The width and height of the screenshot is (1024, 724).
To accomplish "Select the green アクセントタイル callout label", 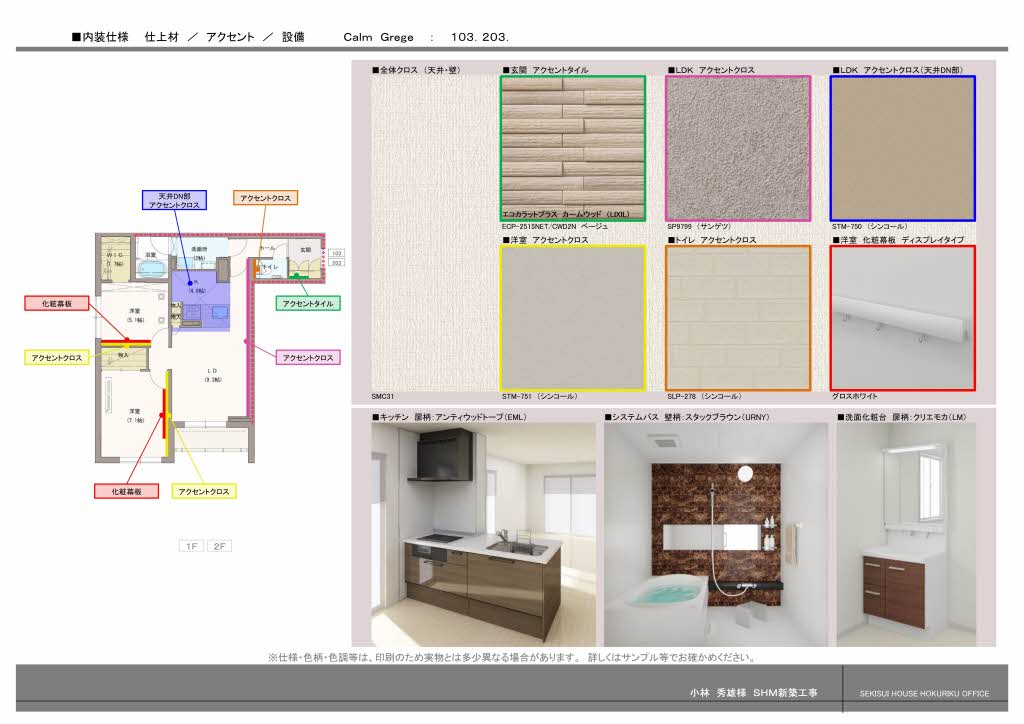I will 308,303.
